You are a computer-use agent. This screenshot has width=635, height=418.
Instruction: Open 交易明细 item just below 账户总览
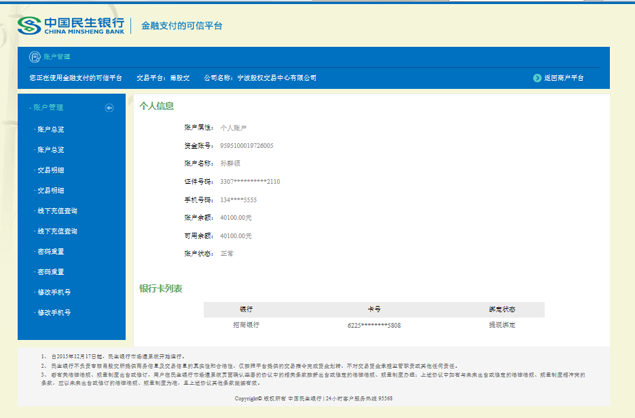click(x=51, y=170)
